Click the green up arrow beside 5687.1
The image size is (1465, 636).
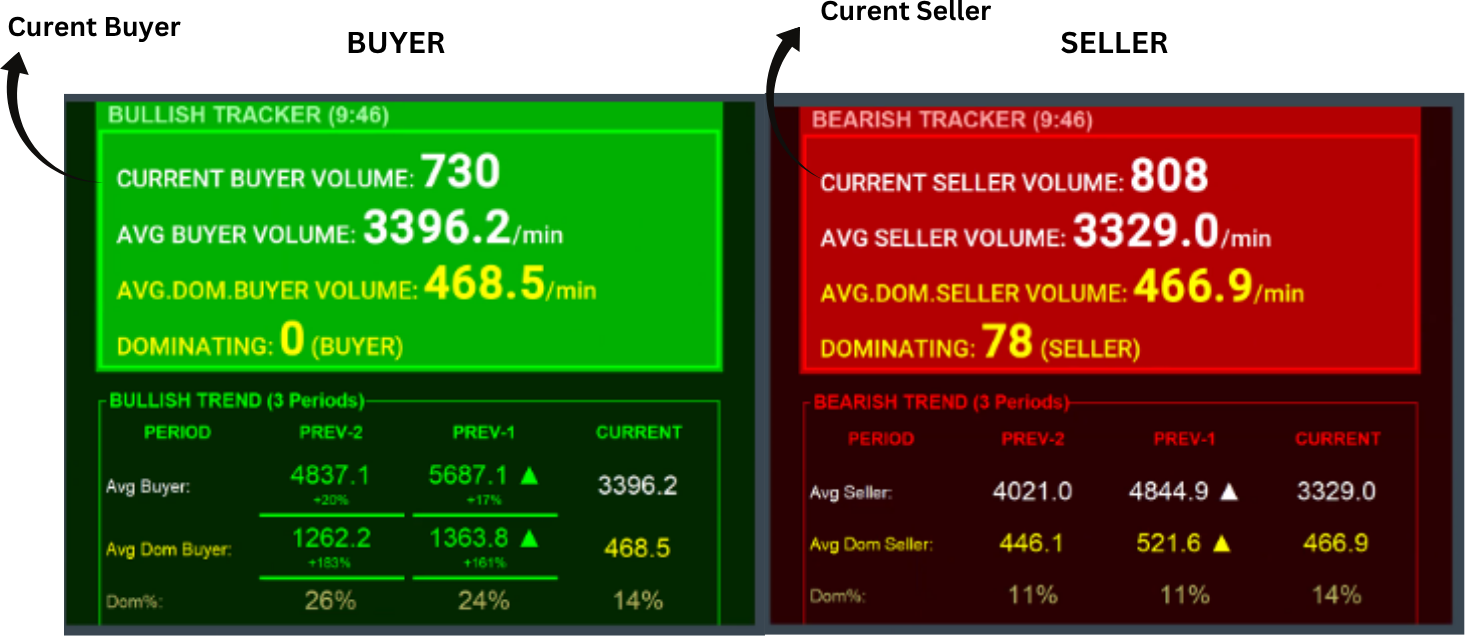(529, 476)
